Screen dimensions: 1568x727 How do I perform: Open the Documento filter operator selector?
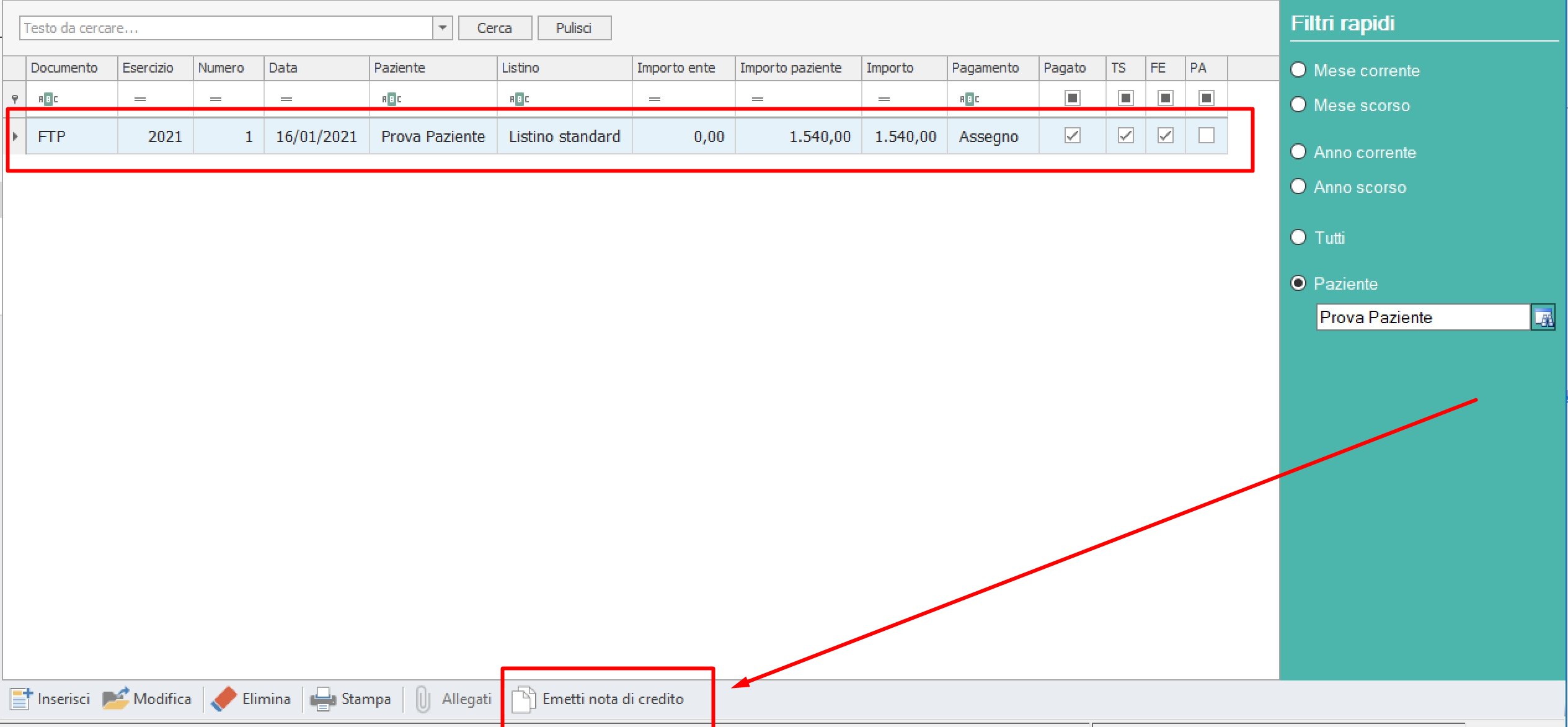[x=48, y=99]
